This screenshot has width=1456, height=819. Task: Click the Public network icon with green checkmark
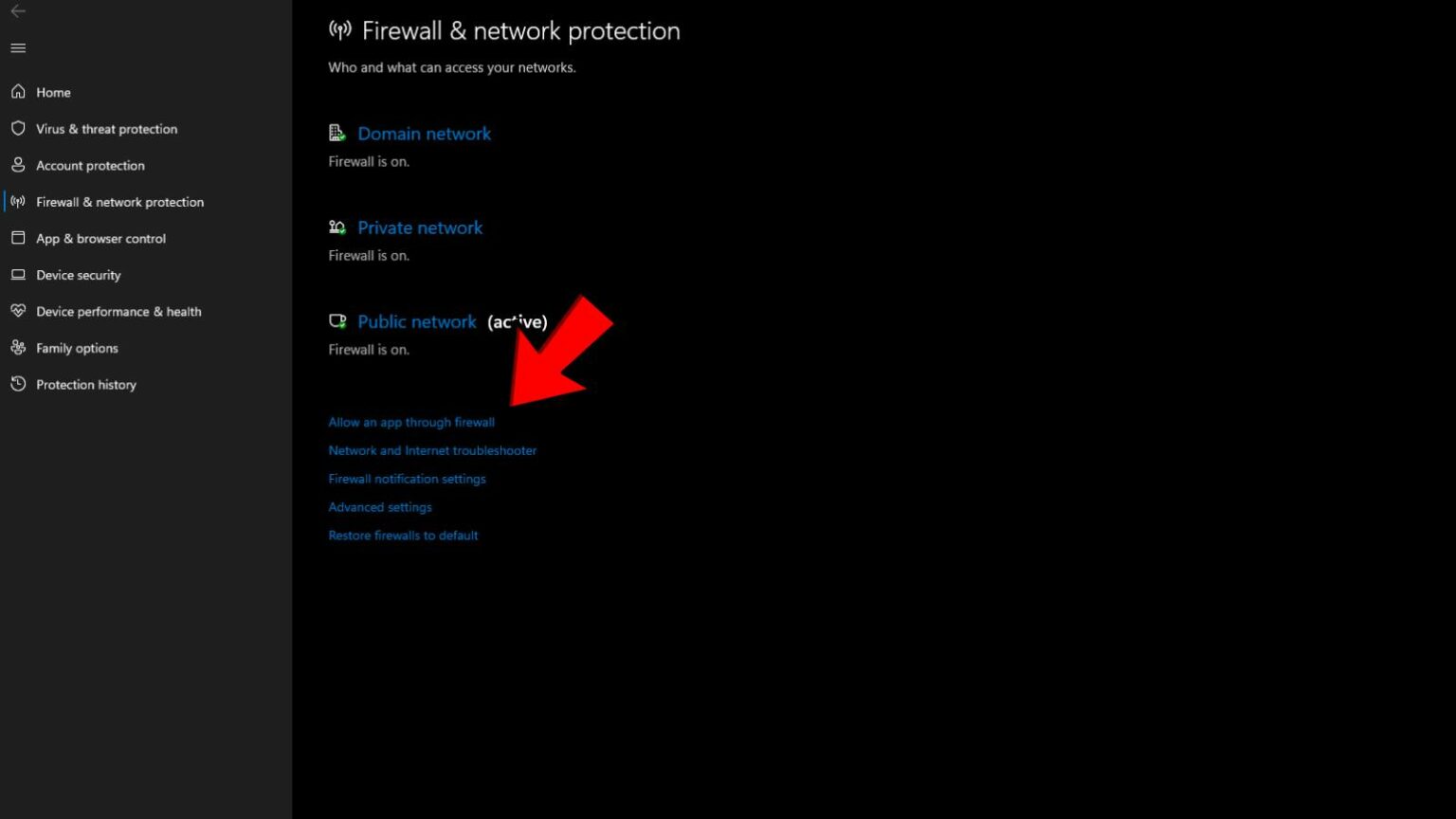point(337,320)
